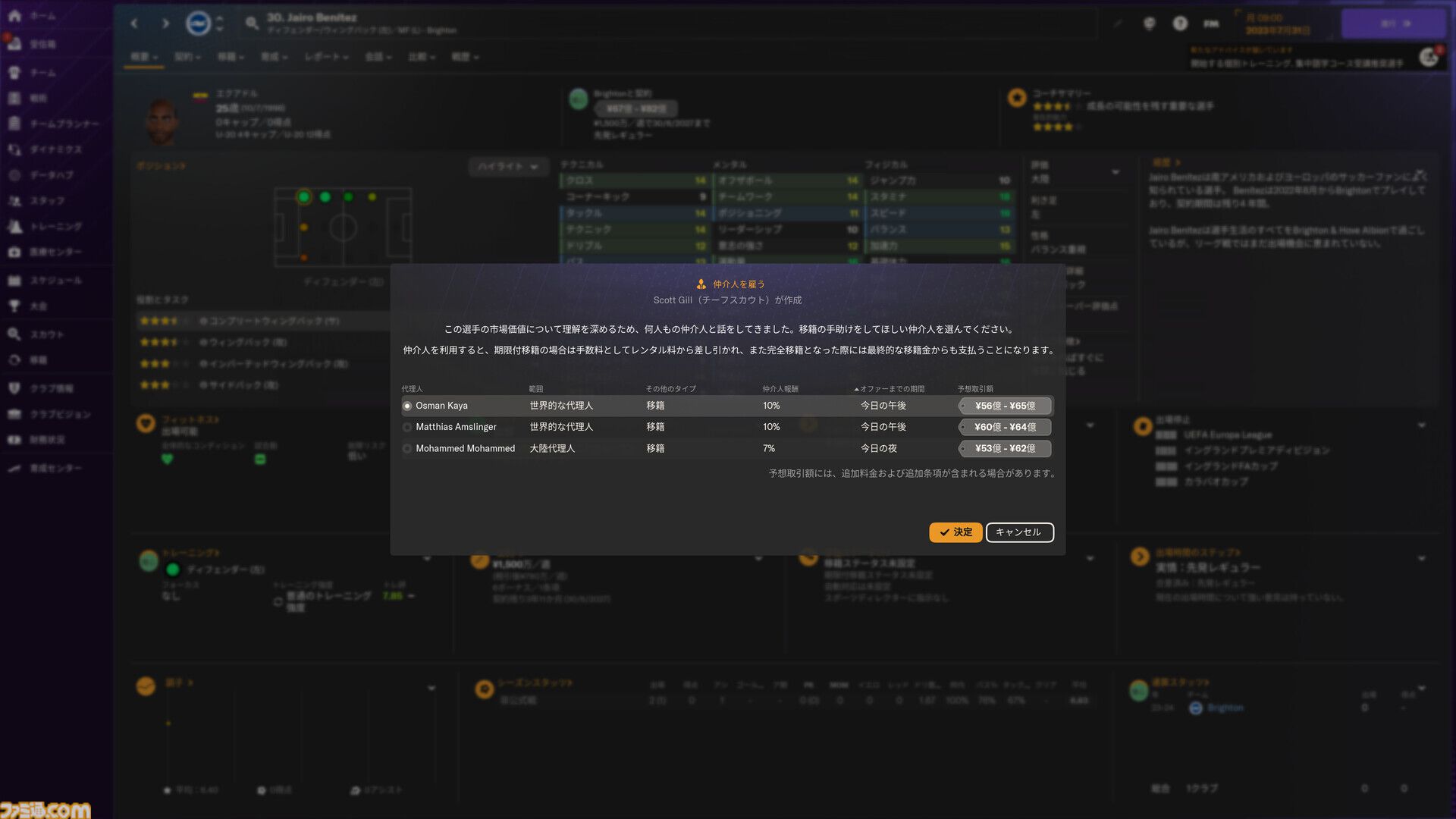Open the 履歴 history tab

click(465, 57)
